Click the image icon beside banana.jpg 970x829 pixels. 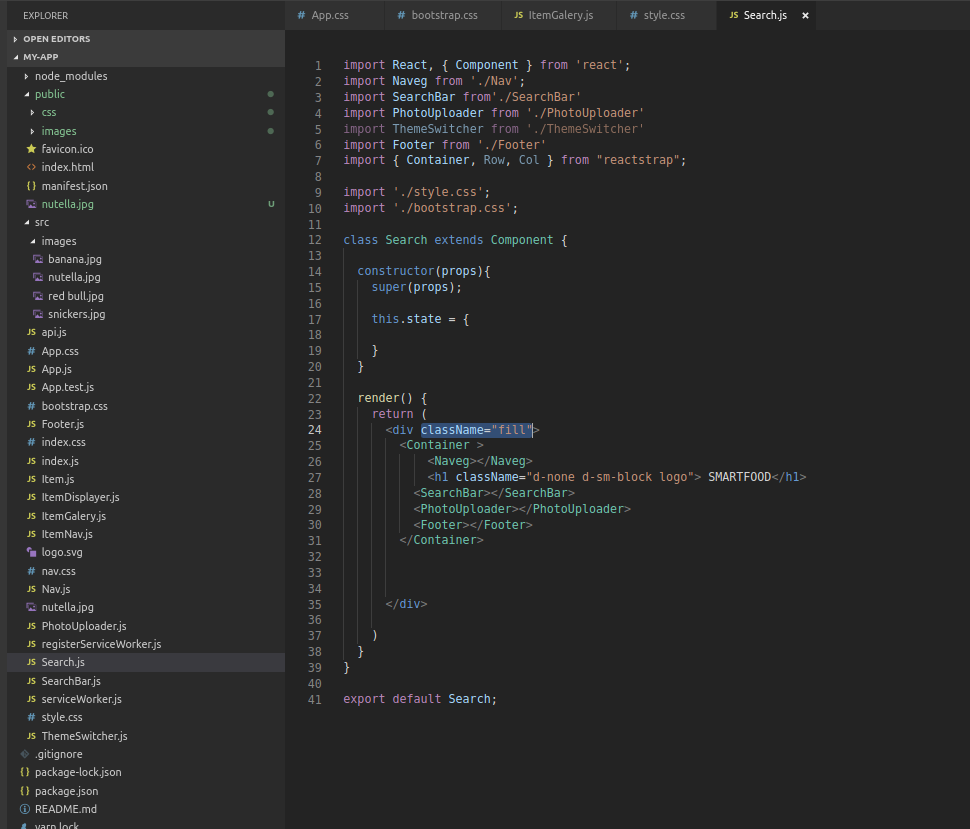(x=38, y=259)
